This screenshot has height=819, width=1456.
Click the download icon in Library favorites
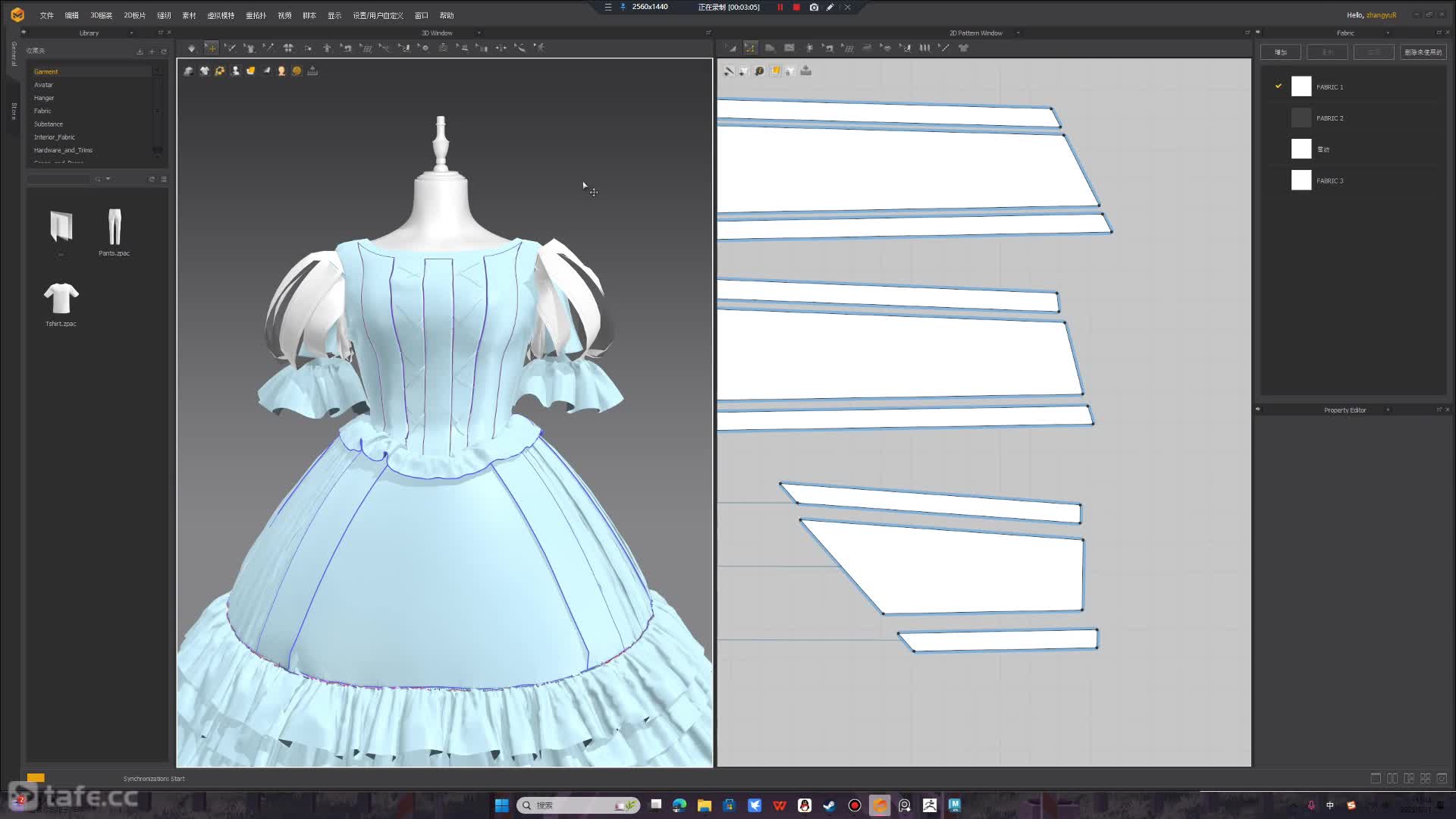(140, 52)
